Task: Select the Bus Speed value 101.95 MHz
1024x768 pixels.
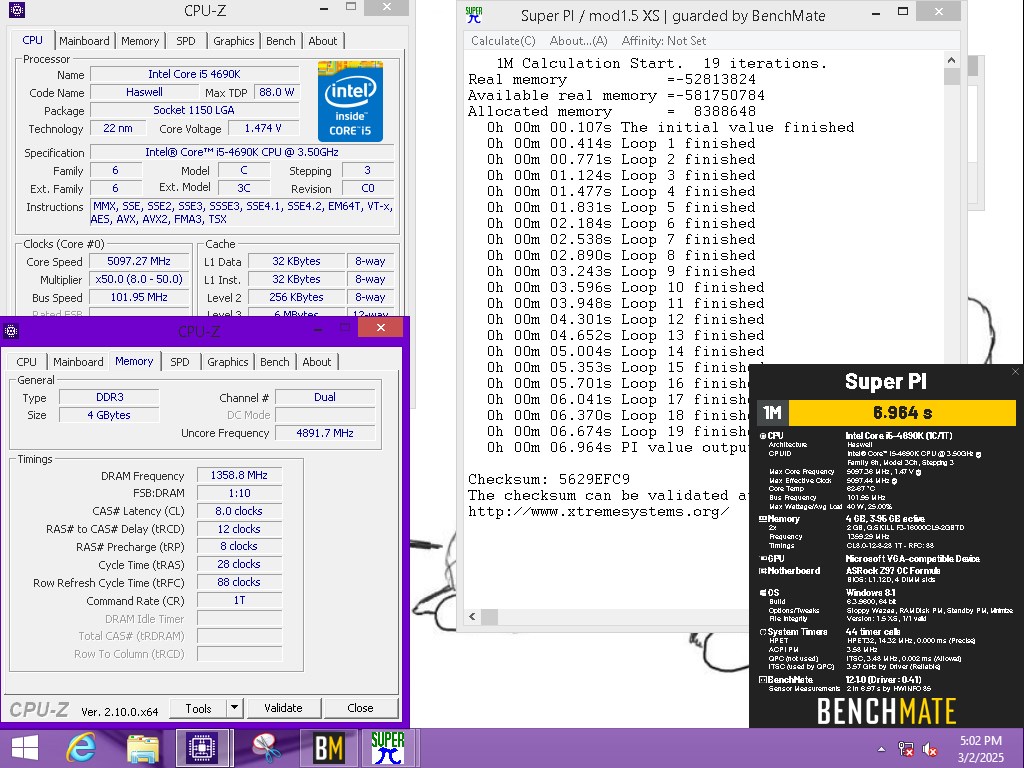Action: coord(139,297)
